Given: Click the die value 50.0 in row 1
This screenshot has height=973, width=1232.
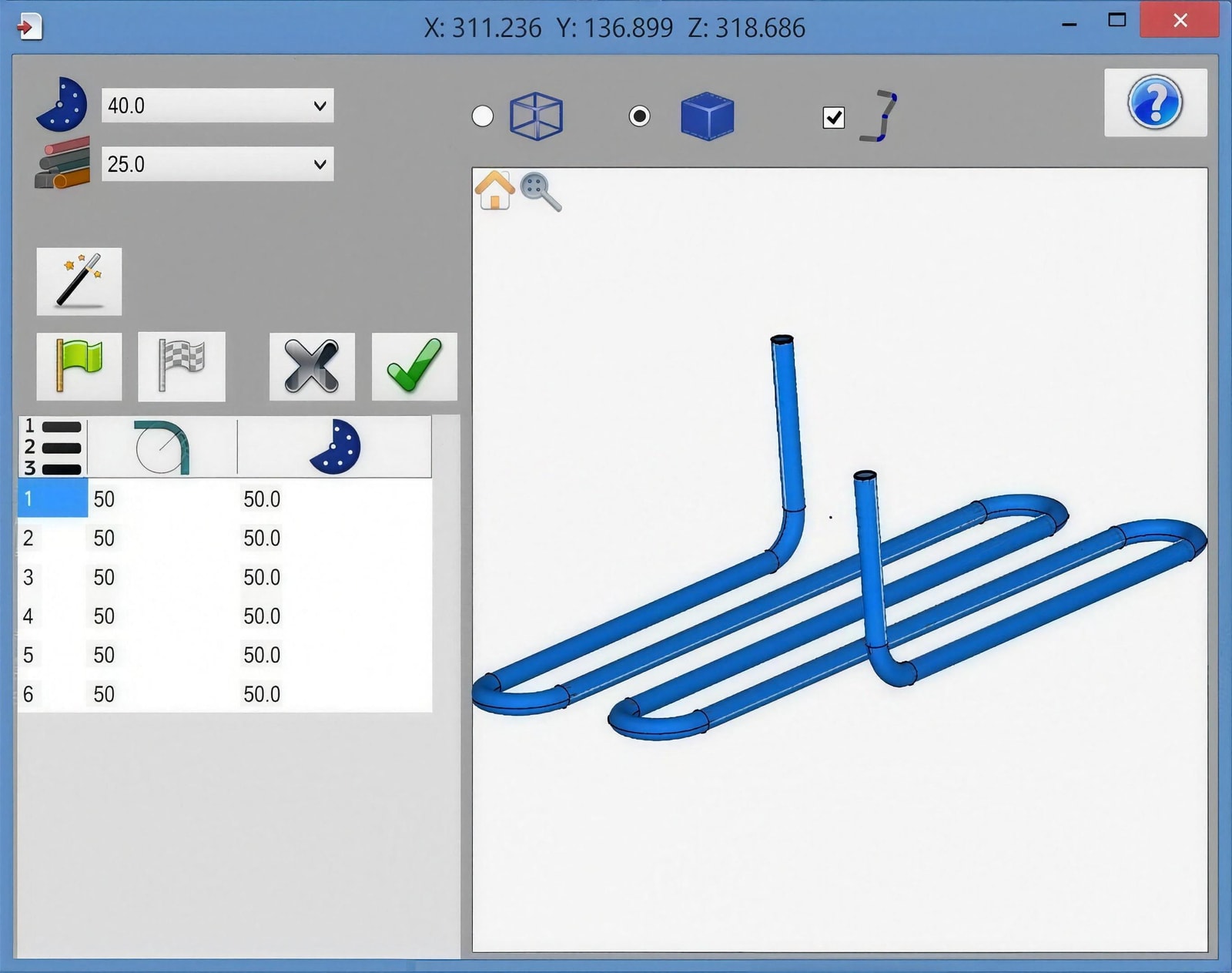Looking at the screenshot, I should coord(262,499).
